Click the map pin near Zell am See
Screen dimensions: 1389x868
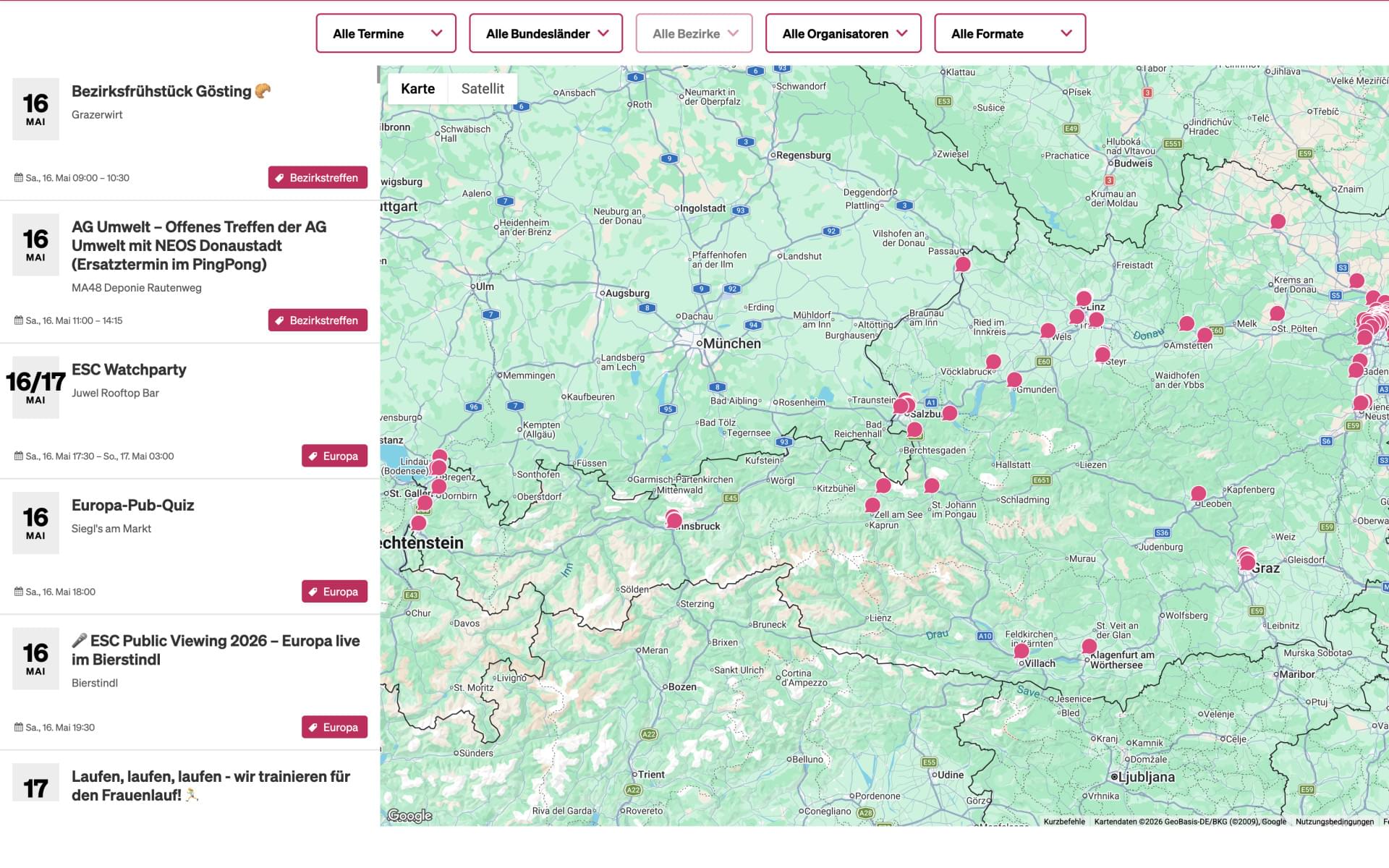(x=873, y=505)
